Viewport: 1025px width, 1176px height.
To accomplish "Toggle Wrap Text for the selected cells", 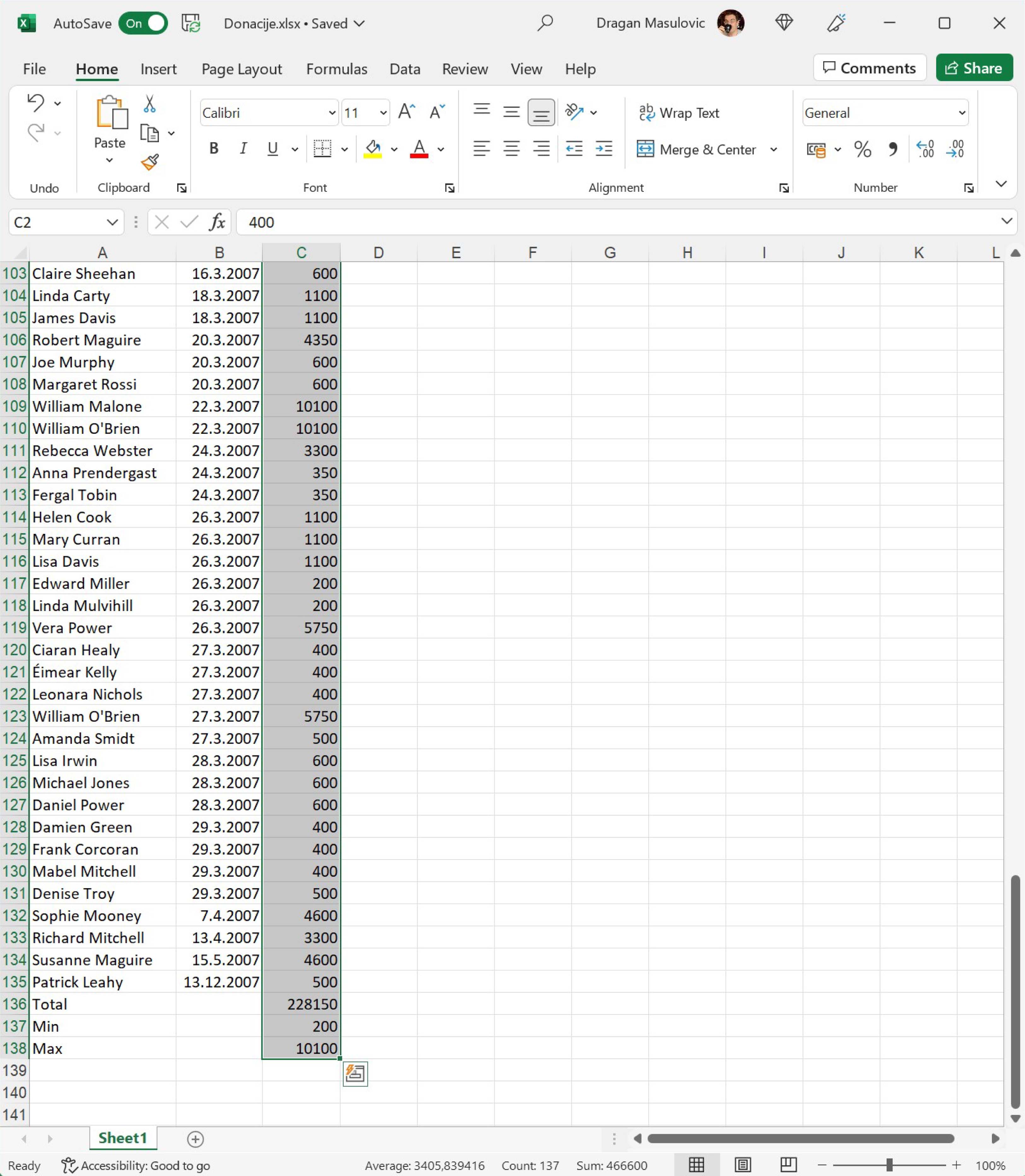I will point(679,113).
